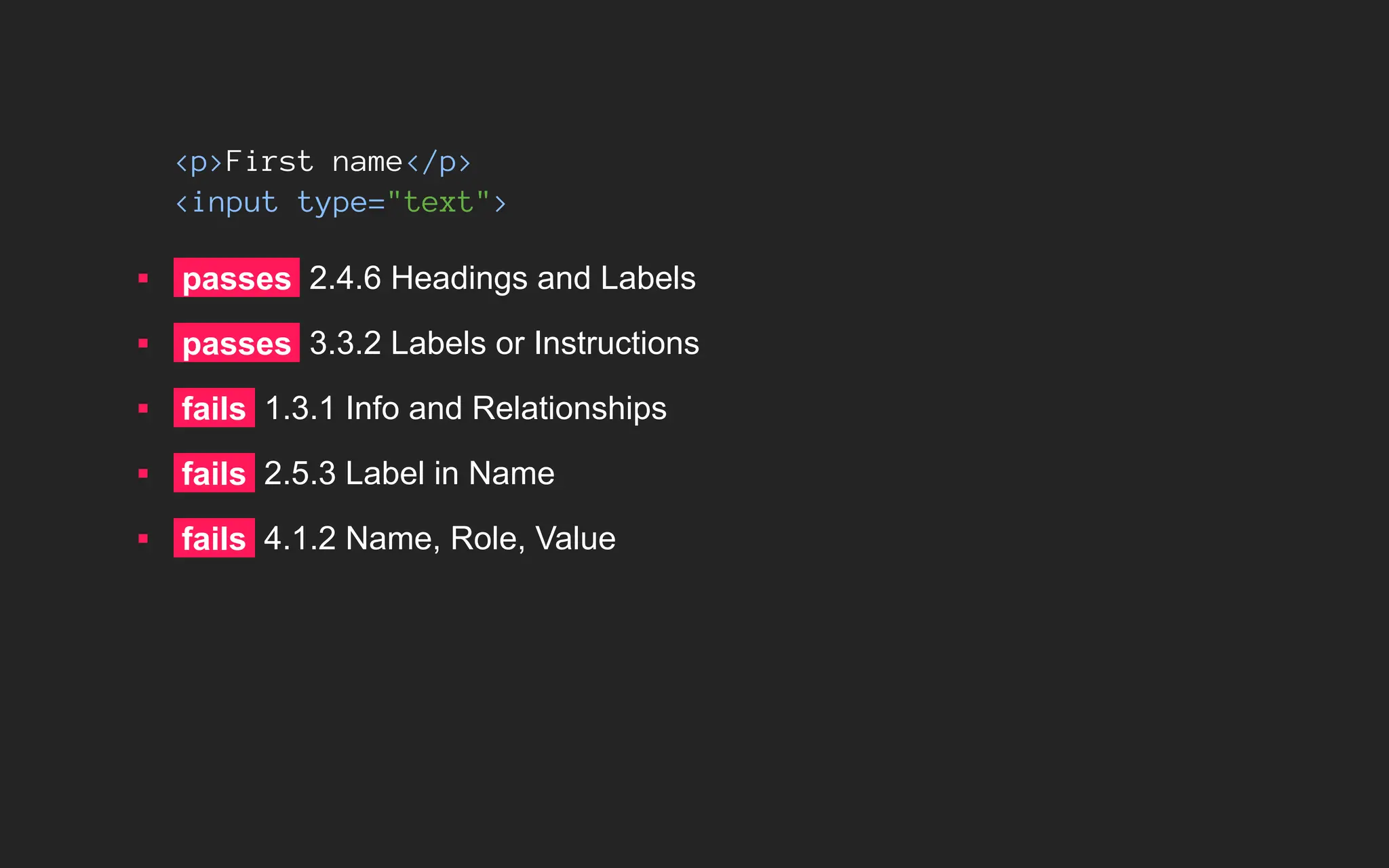Click the opening <p> tag in the code
Viewport: 1389px width, 868px height.
pyautogui.click(x=199, y=163)
